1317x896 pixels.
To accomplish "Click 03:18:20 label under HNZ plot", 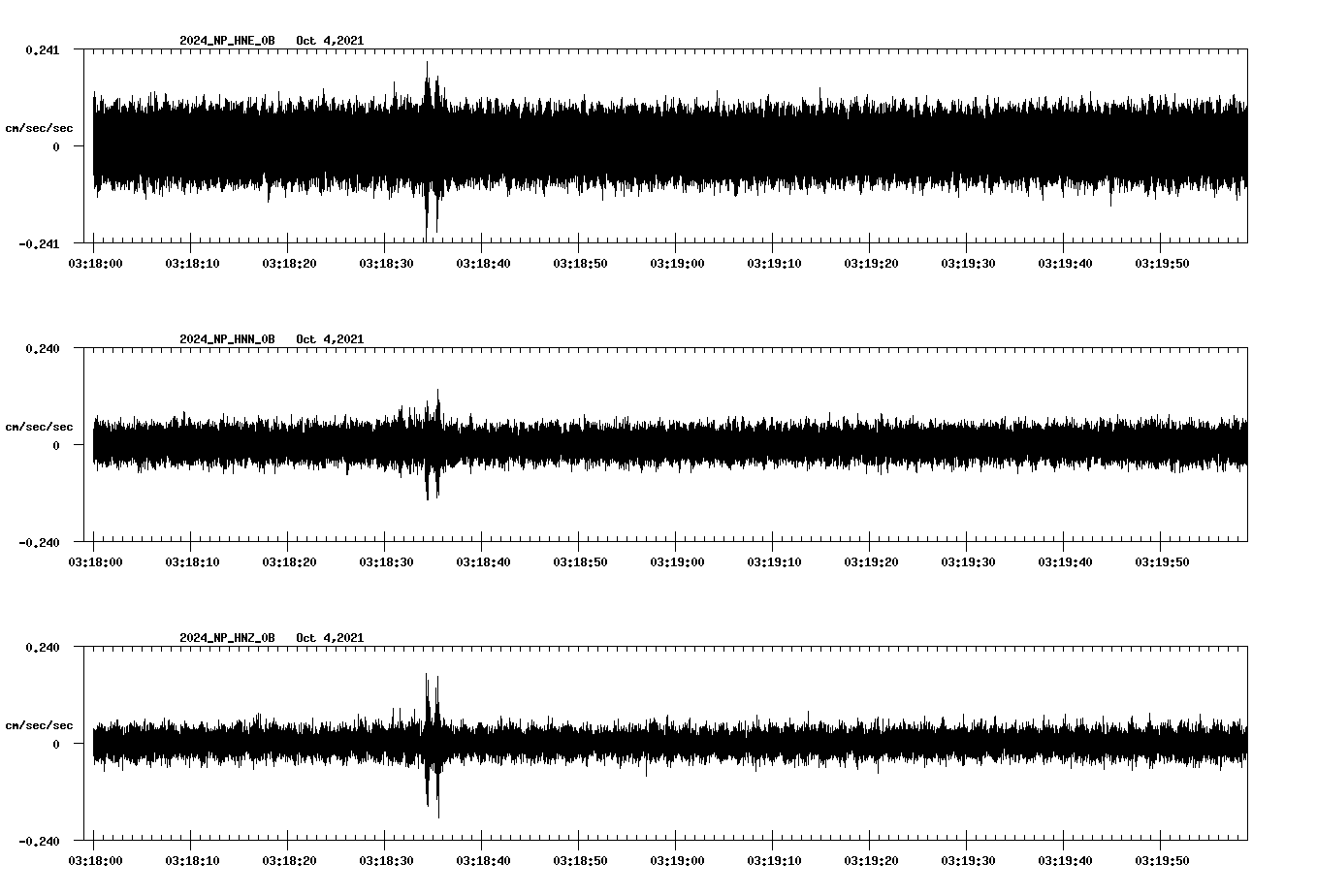I will (x=289, y=860).
